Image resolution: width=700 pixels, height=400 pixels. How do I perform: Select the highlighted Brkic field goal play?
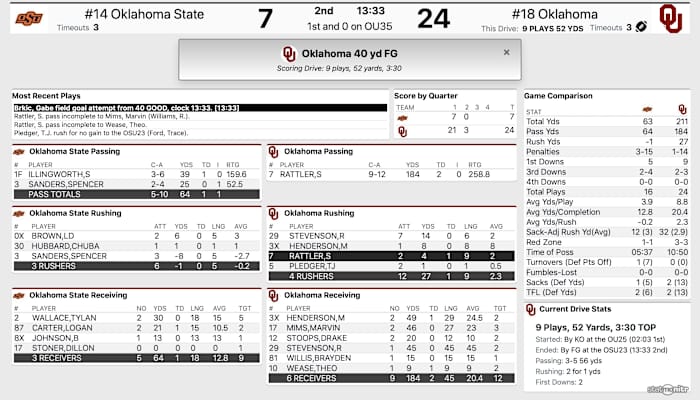pyautogui.click(x=198, y=107)
